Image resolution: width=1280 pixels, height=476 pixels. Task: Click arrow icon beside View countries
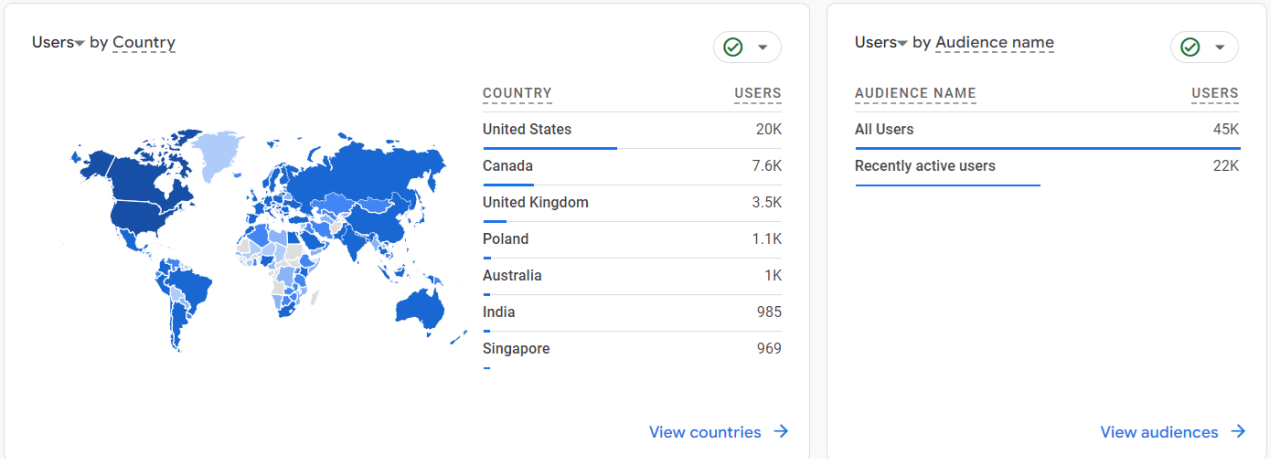click(x=781, y=432)
